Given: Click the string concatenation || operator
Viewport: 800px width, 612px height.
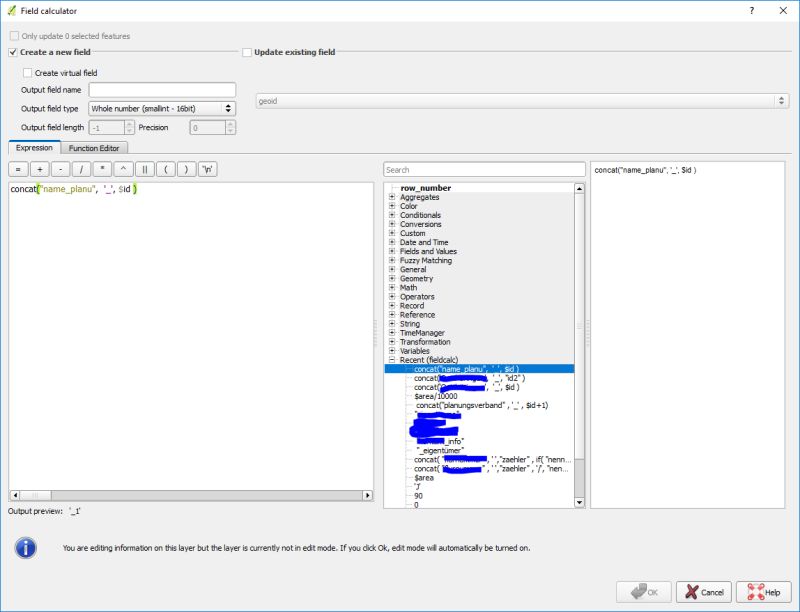Looking at the screenshot, I should [x=146, y=169].
